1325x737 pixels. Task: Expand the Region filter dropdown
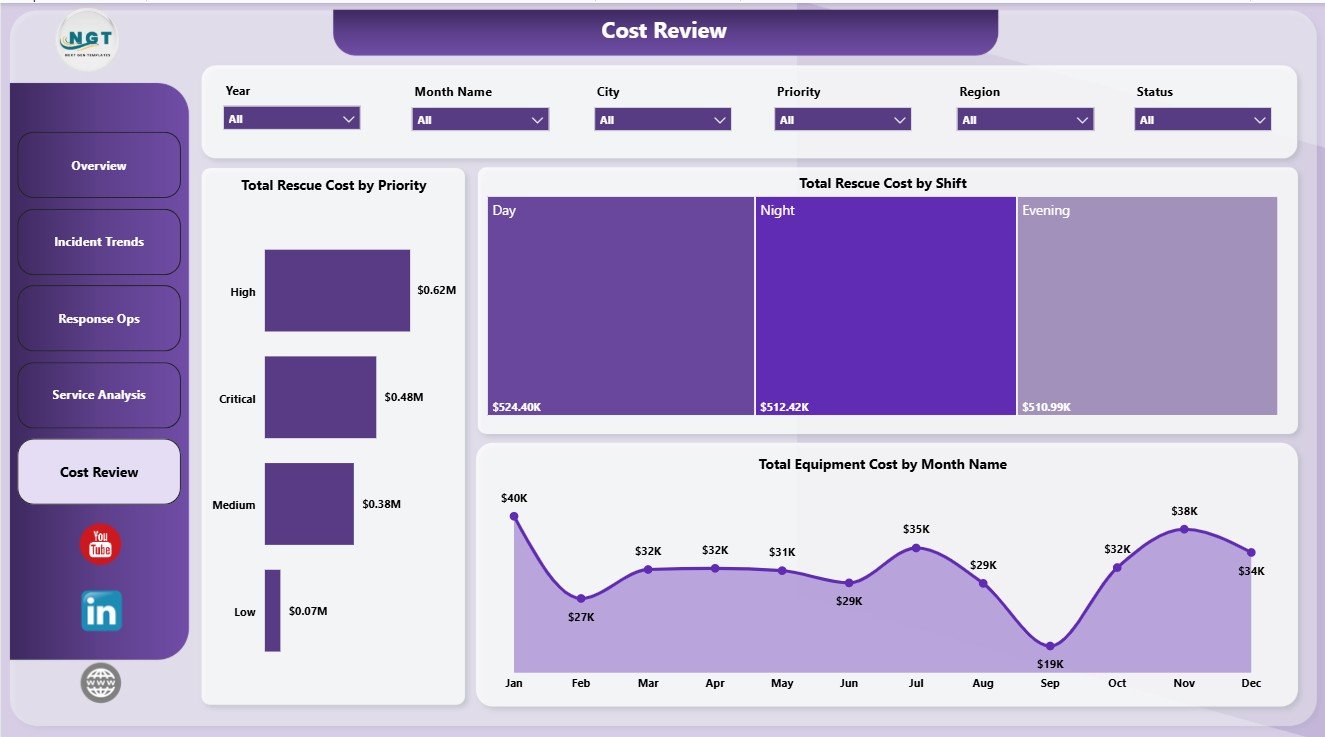pyautogui.click(x=1026, y=120)
